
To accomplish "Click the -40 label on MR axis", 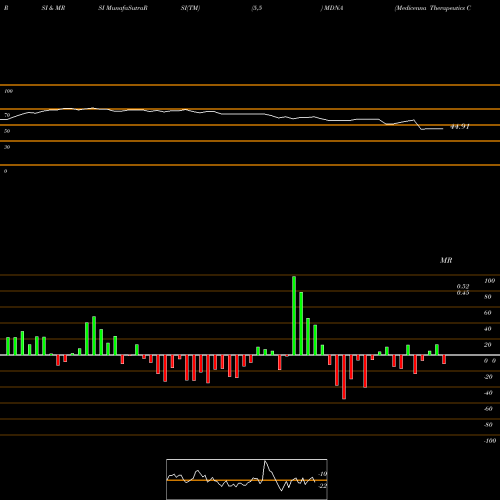I will click(488, 393).
